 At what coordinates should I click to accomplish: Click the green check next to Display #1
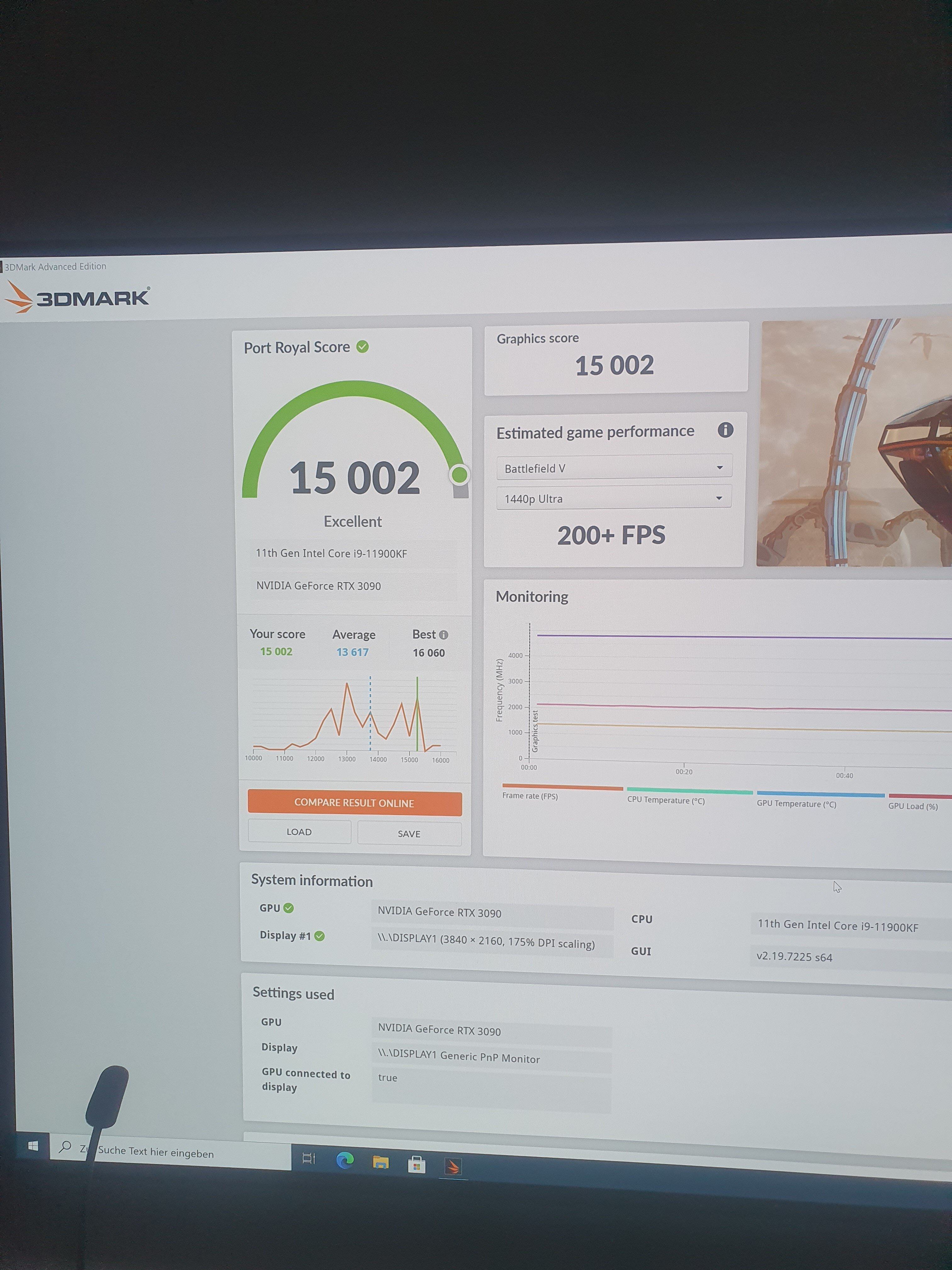[320, 936]
